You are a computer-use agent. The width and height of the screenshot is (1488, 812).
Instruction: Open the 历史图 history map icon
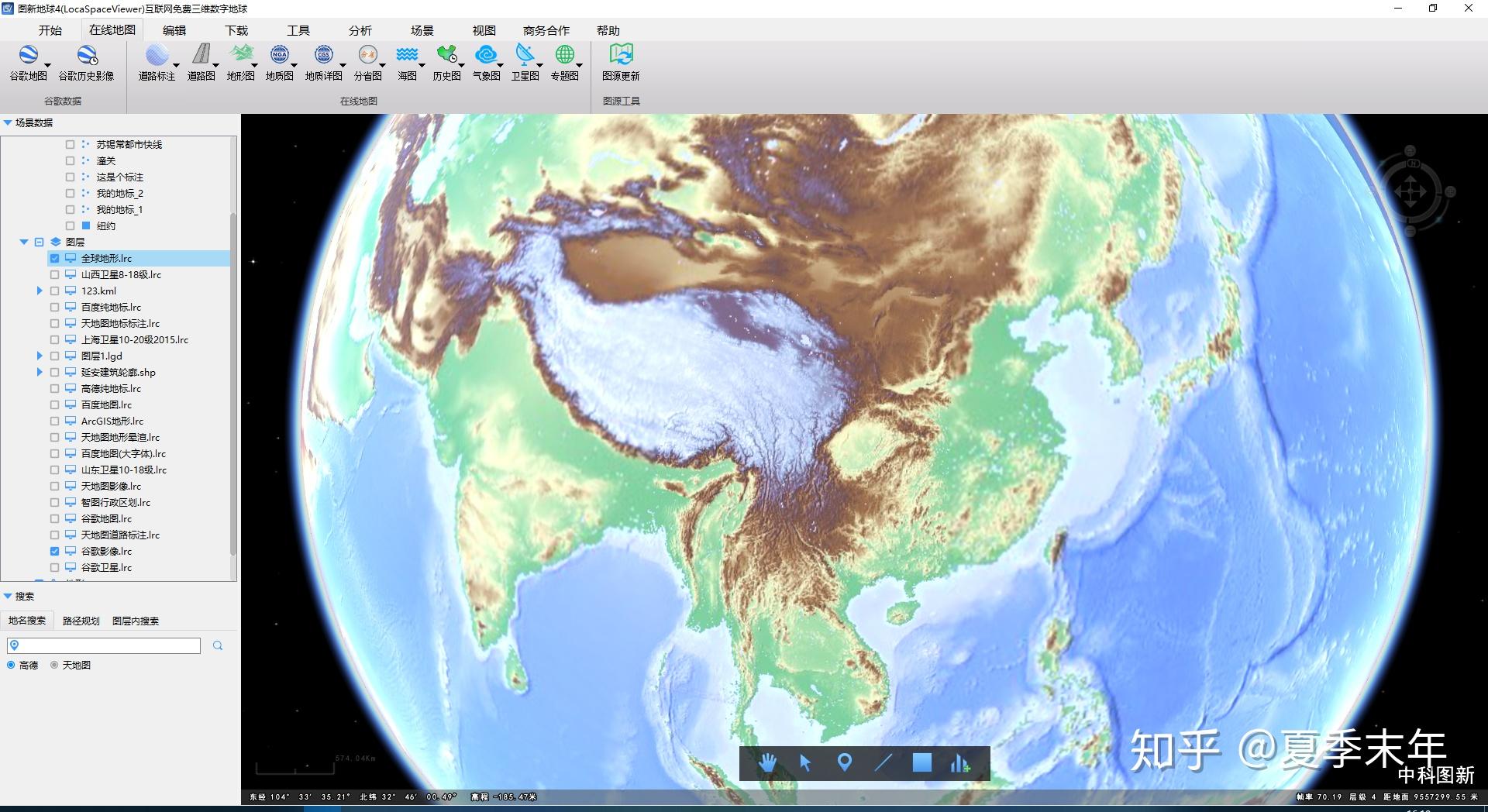click(x=446, y=62)
